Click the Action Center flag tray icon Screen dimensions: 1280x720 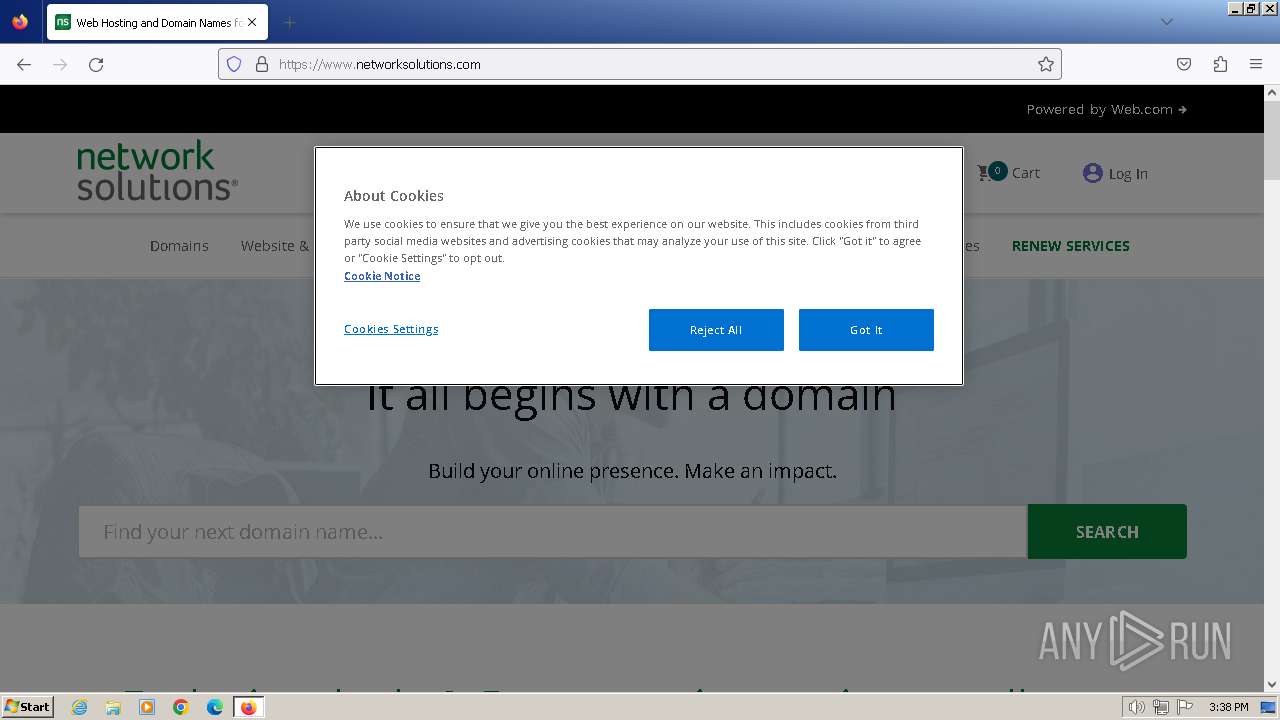(x=1184, y=707)
